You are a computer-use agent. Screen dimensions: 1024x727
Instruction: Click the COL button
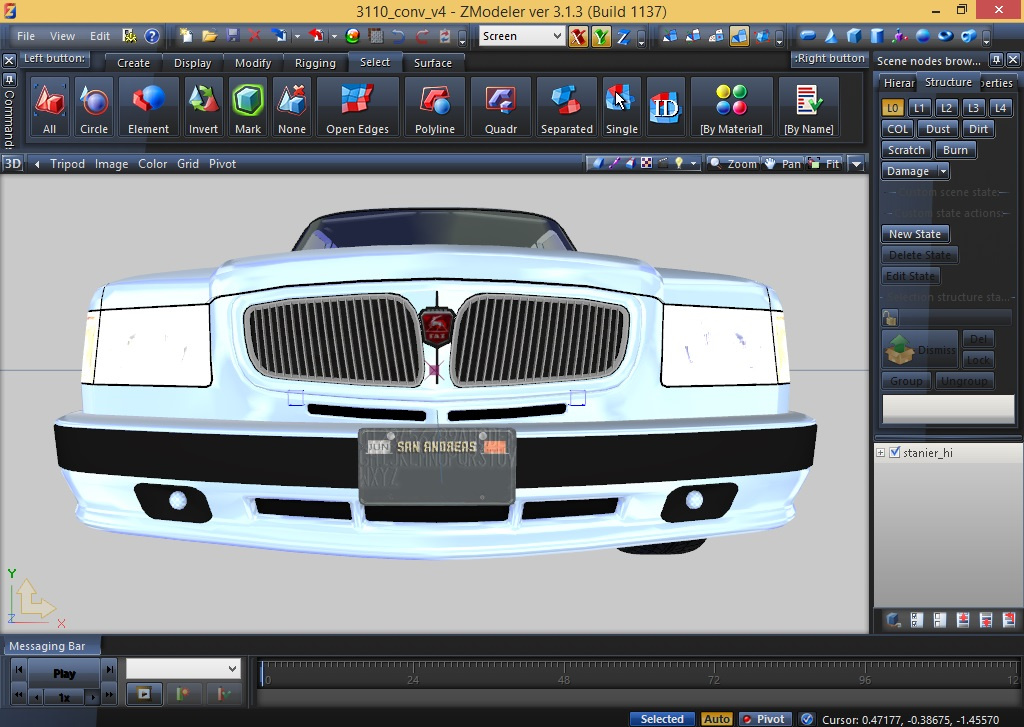[x=897, y=129]
